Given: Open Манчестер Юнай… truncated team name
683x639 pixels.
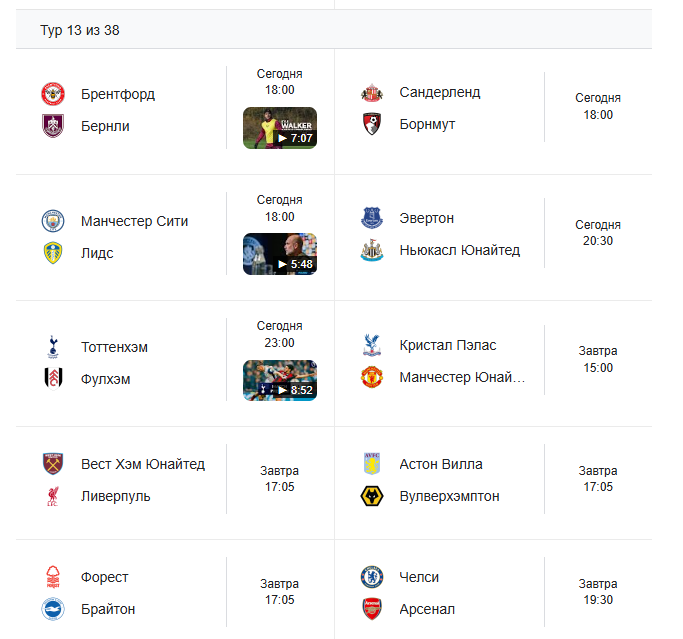Looking at the screenshot, I should point(462,377).
